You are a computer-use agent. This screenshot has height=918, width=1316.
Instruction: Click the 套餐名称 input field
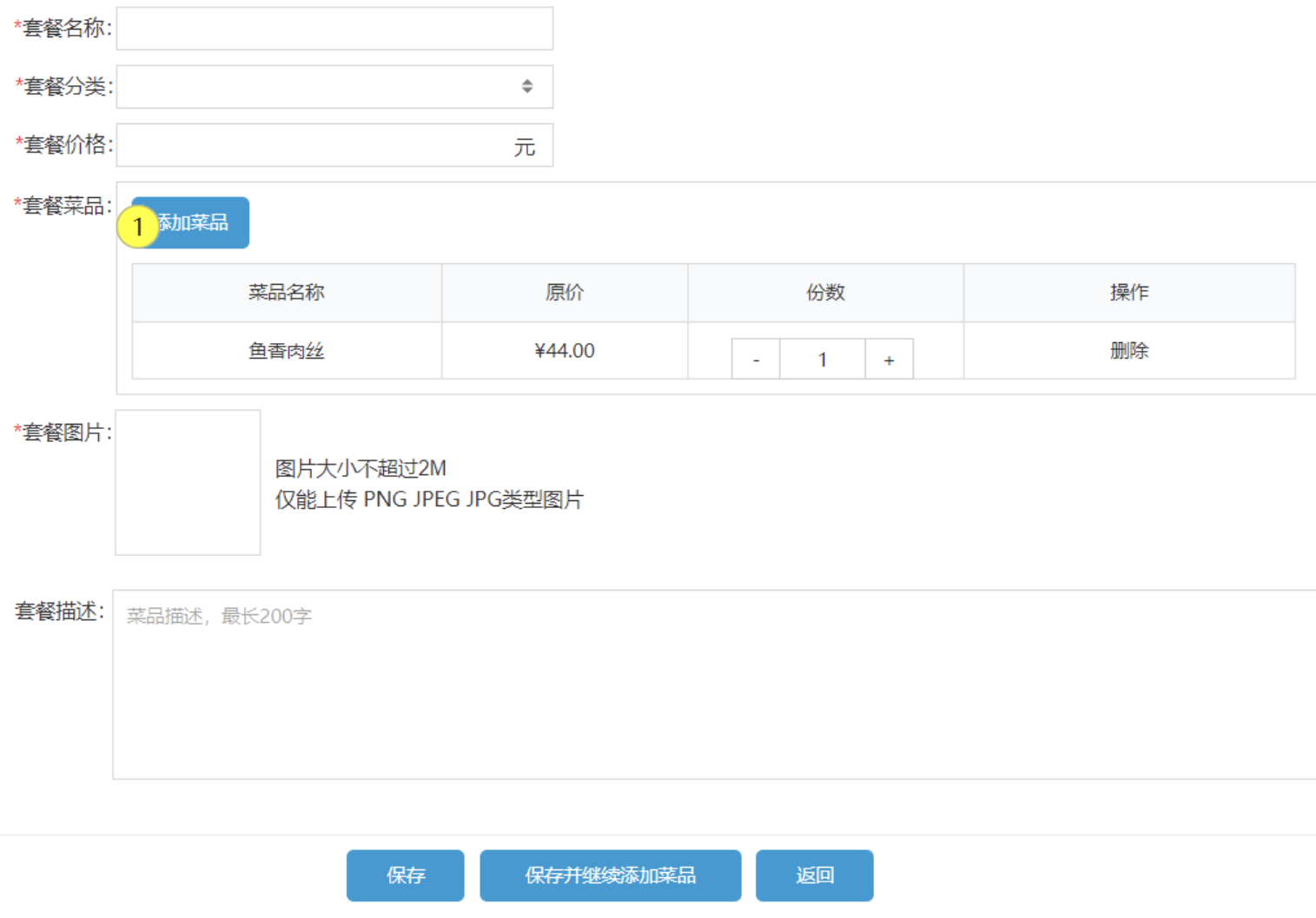pyautogui.click(x=334, y=29)
